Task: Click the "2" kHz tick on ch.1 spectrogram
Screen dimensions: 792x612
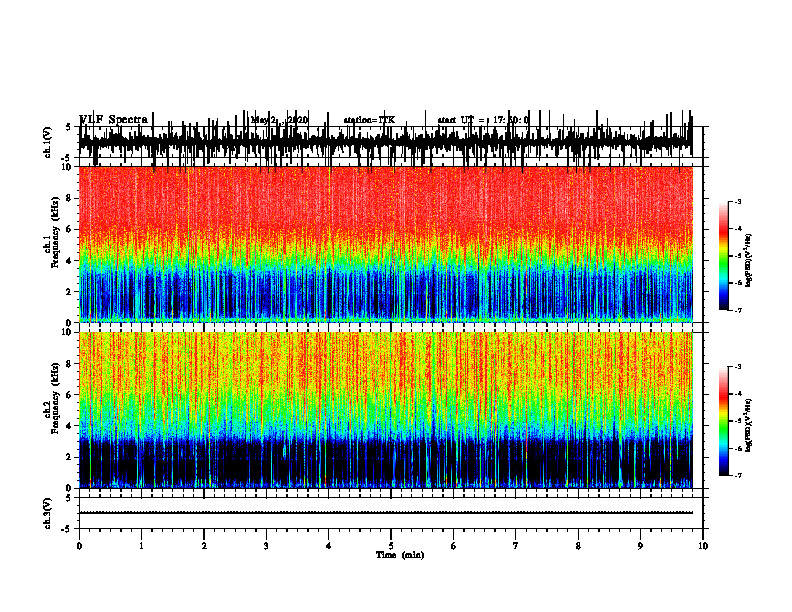Action: (x=69, y=291)
